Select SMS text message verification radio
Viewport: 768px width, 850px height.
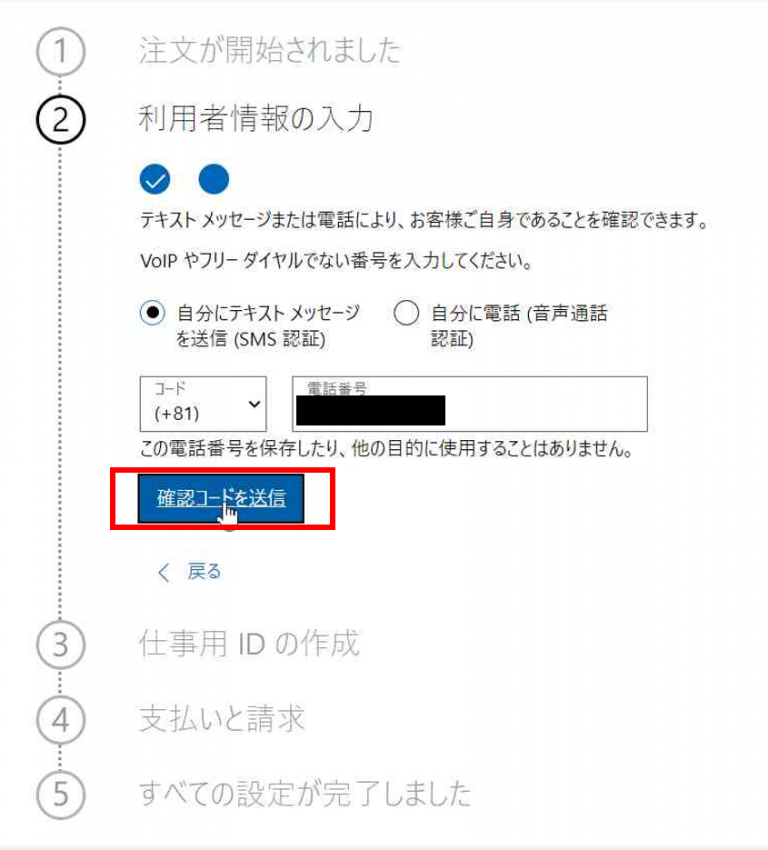tap(152, 313)
